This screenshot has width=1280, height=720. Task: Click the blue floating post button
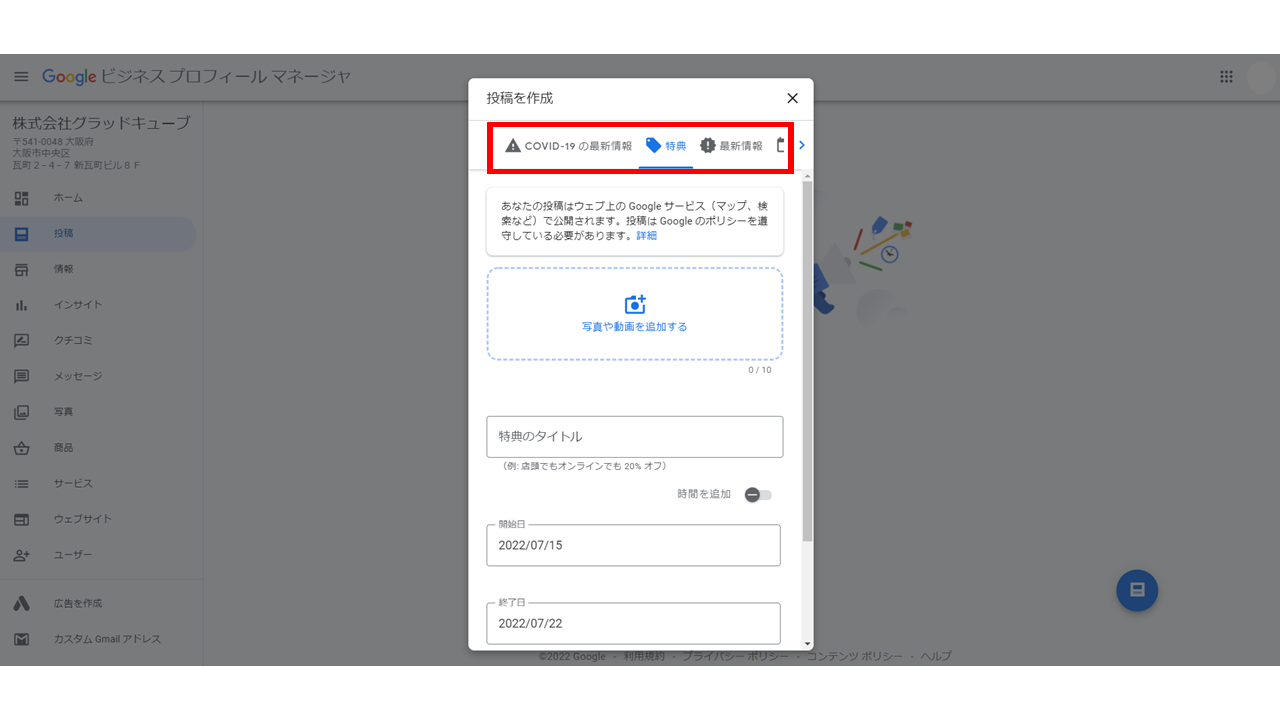pyautogui.click(x=1137, y=590)
